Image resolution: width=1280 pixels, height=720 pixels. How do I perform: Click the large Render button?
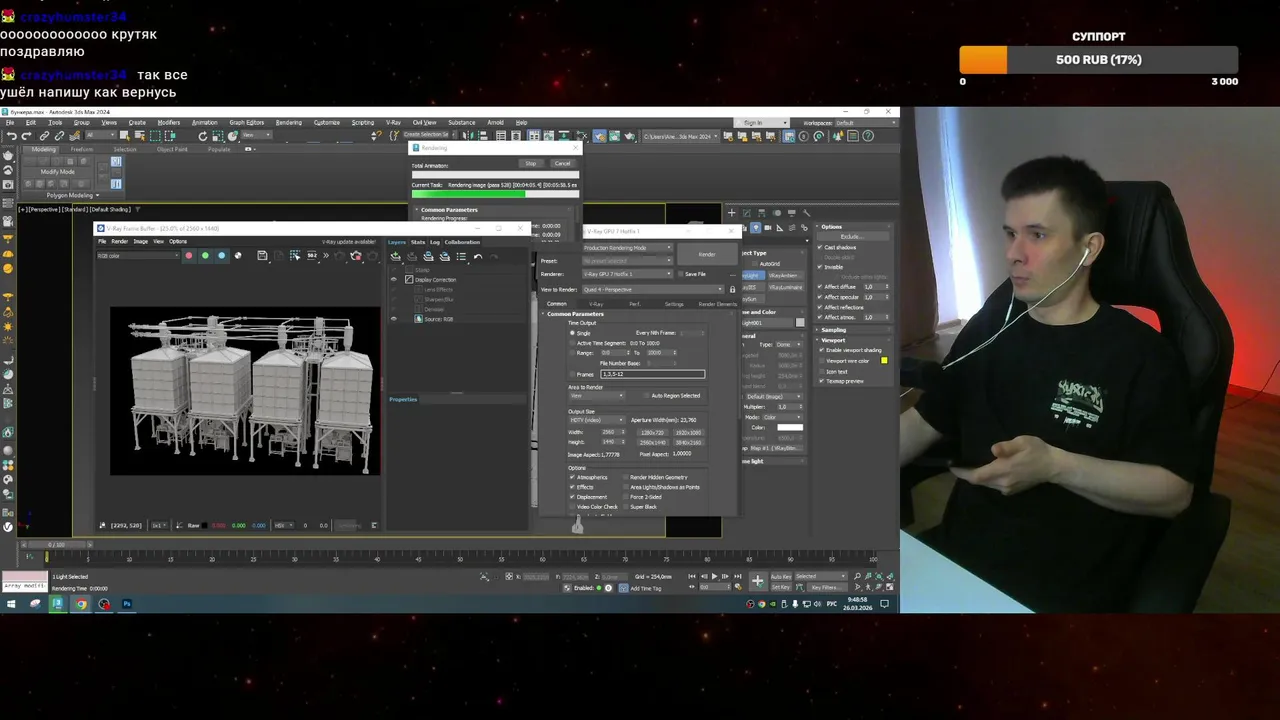pos(706,255)
